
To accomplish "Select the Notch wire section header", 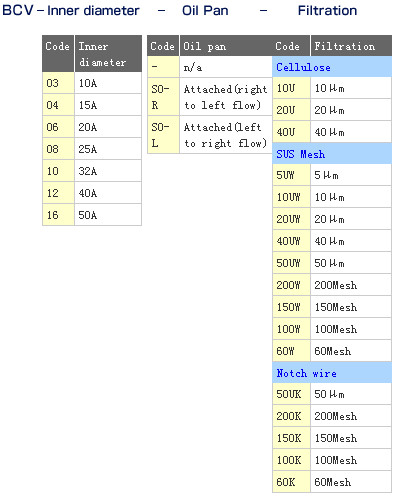I will 332,373.
